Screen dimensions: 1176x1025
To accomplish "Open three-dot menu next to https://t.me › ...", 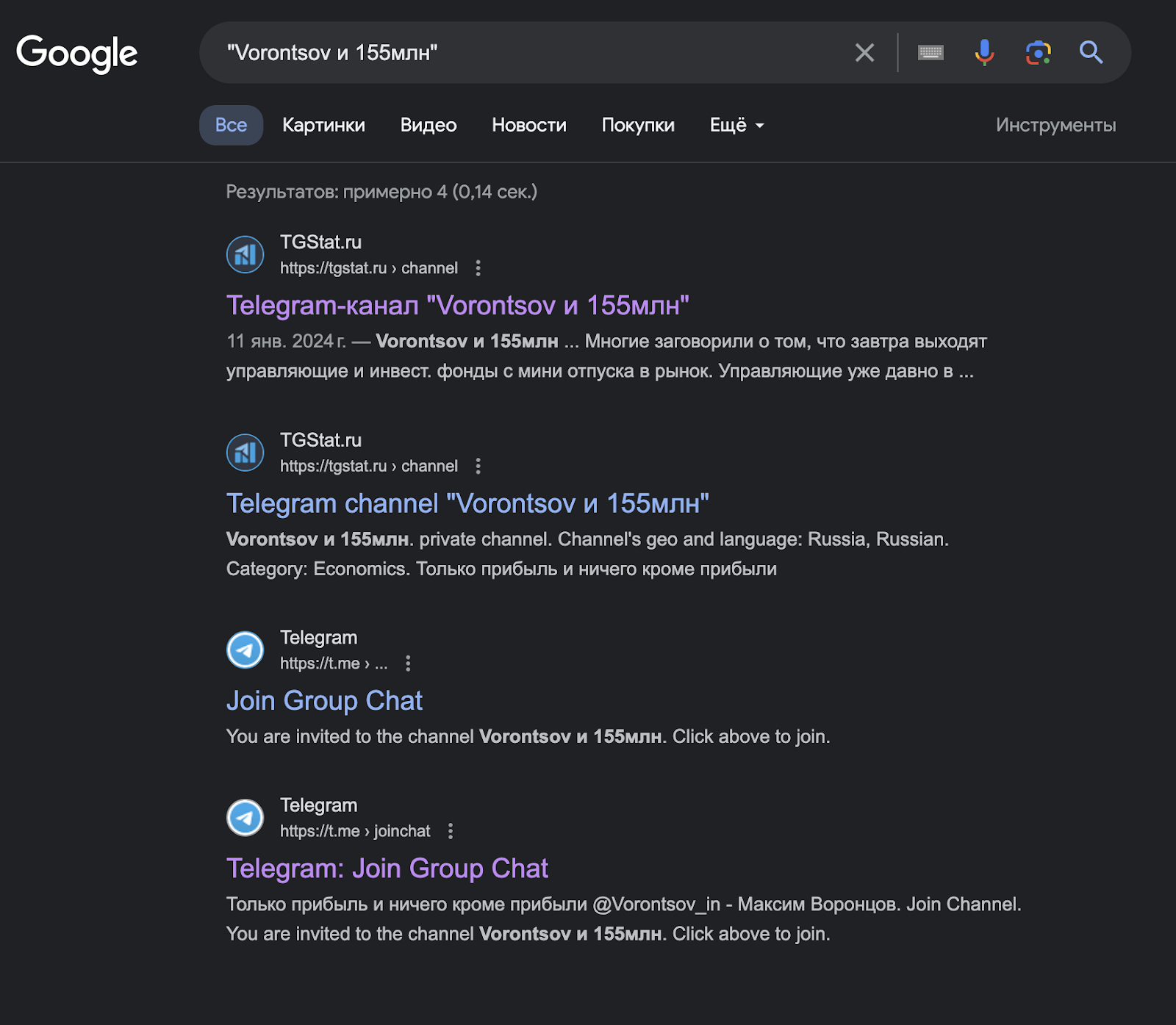I will coord(408,663).
